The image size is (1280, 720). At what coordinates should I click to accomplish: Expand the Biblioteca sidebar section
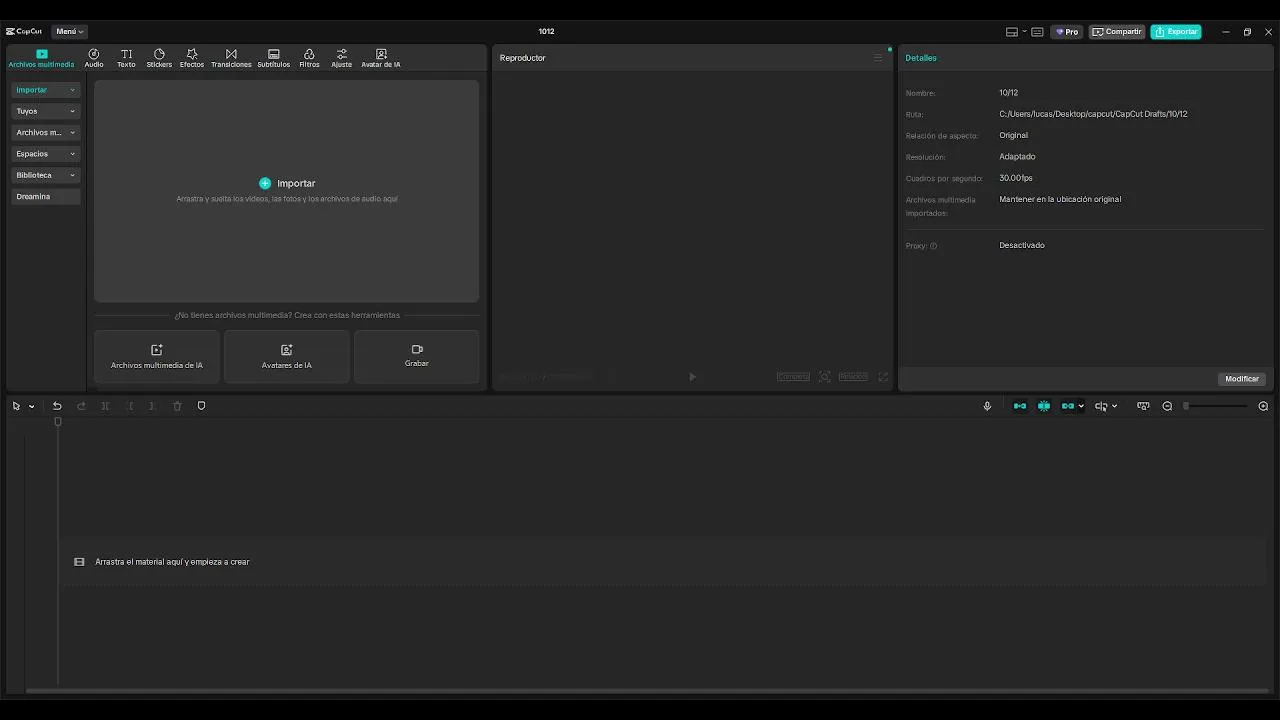tap(46, 175)
